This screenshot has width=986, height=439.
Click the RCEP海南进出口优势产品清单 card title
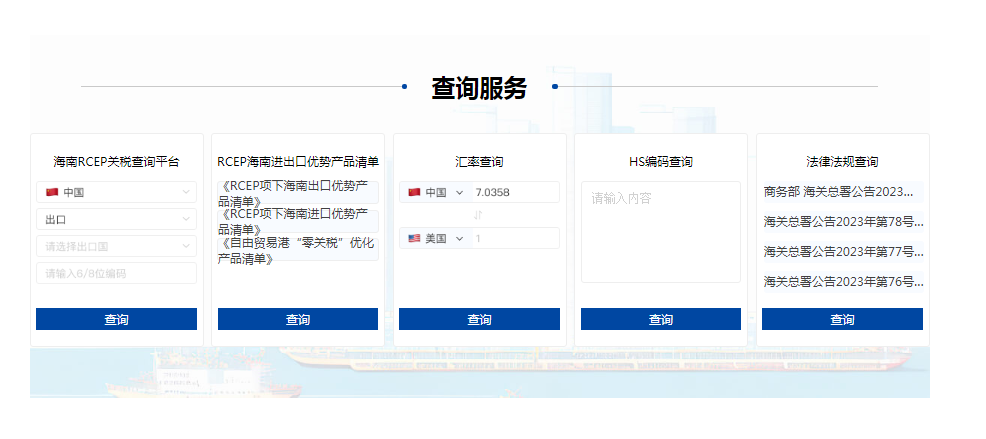pos(298,162)
